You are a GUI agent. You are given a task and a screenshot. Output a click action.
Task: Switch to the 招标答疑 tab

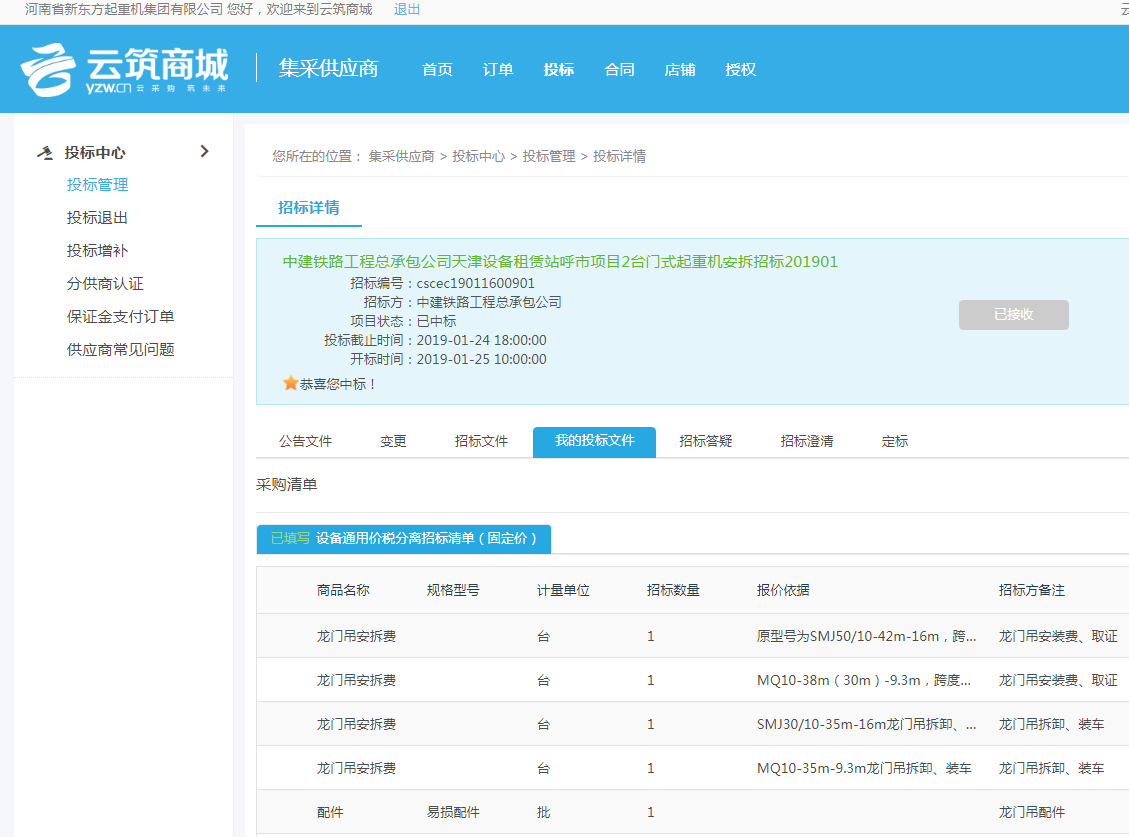(x=706, y=442)
